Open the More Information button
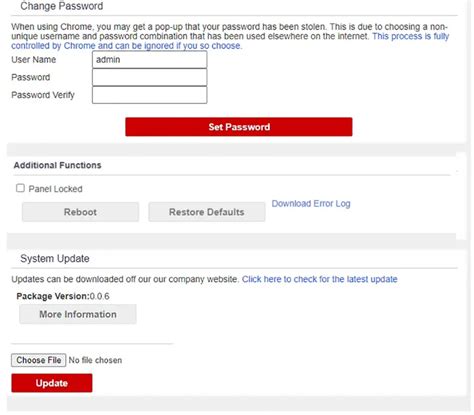This screenshot has height=415, width=474. point(78,314)
